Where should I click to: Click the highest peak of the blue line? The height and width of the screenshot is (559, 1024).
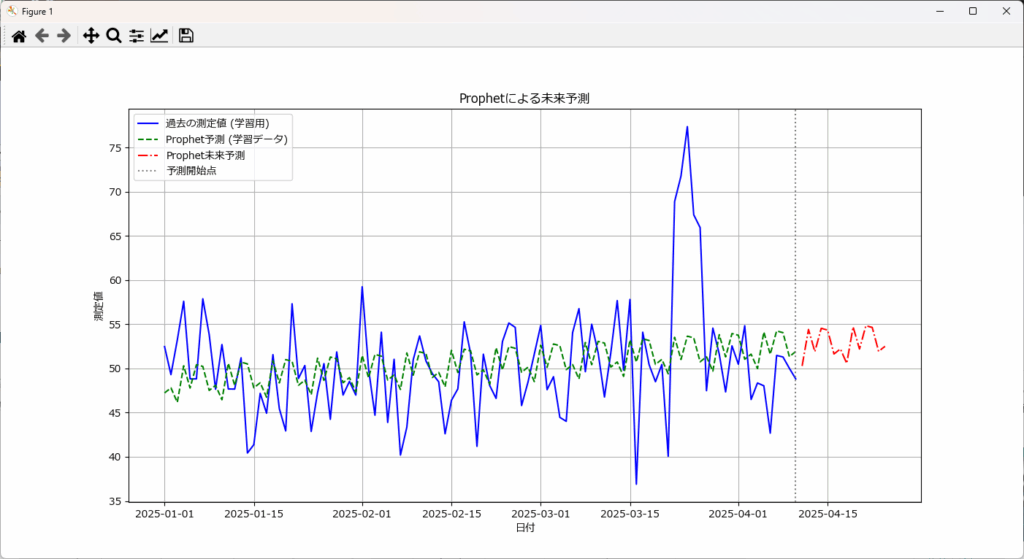click(x=687, y=127)
